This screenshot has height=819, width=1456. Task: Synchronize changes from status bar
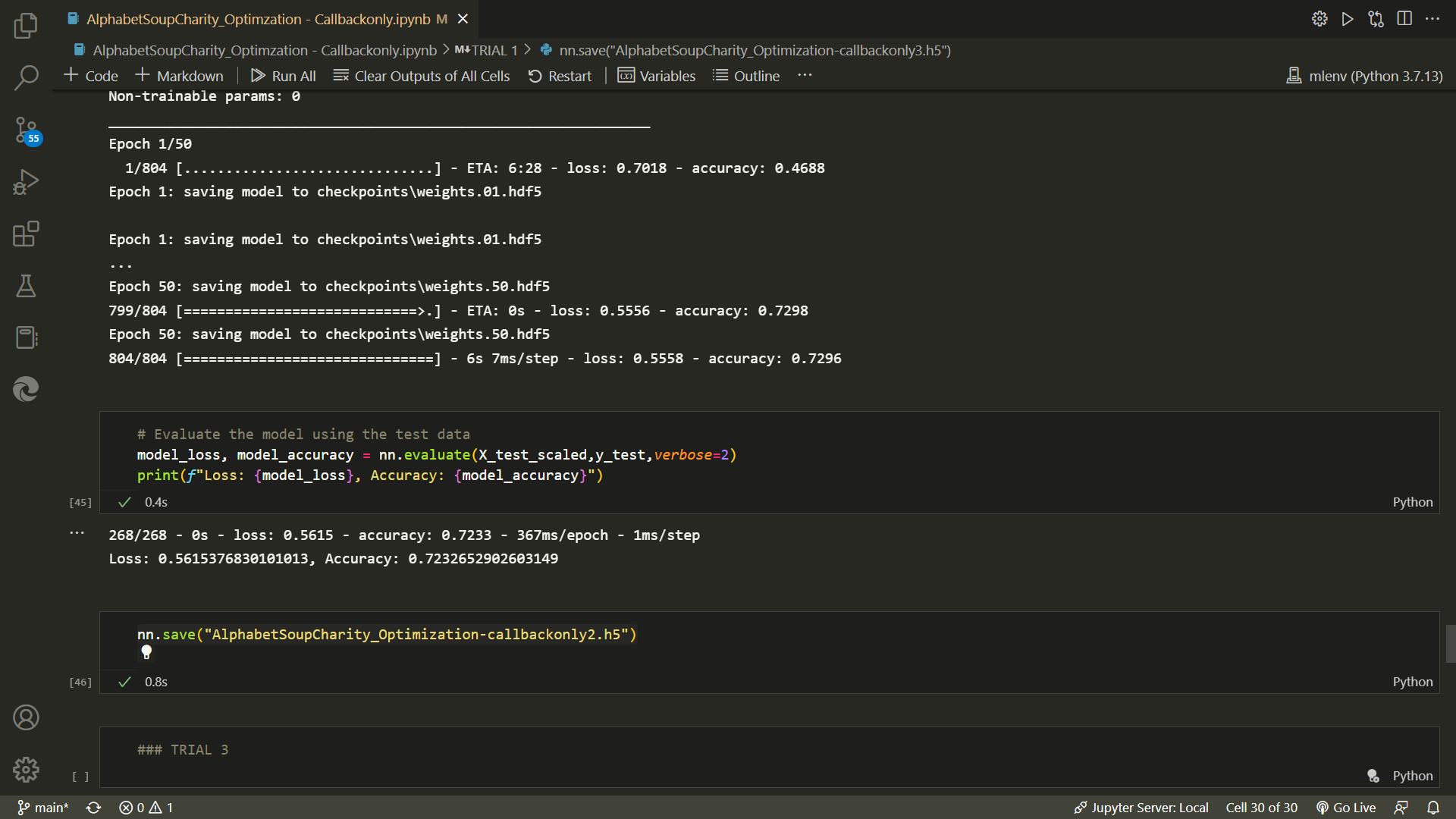coord(93,808)
